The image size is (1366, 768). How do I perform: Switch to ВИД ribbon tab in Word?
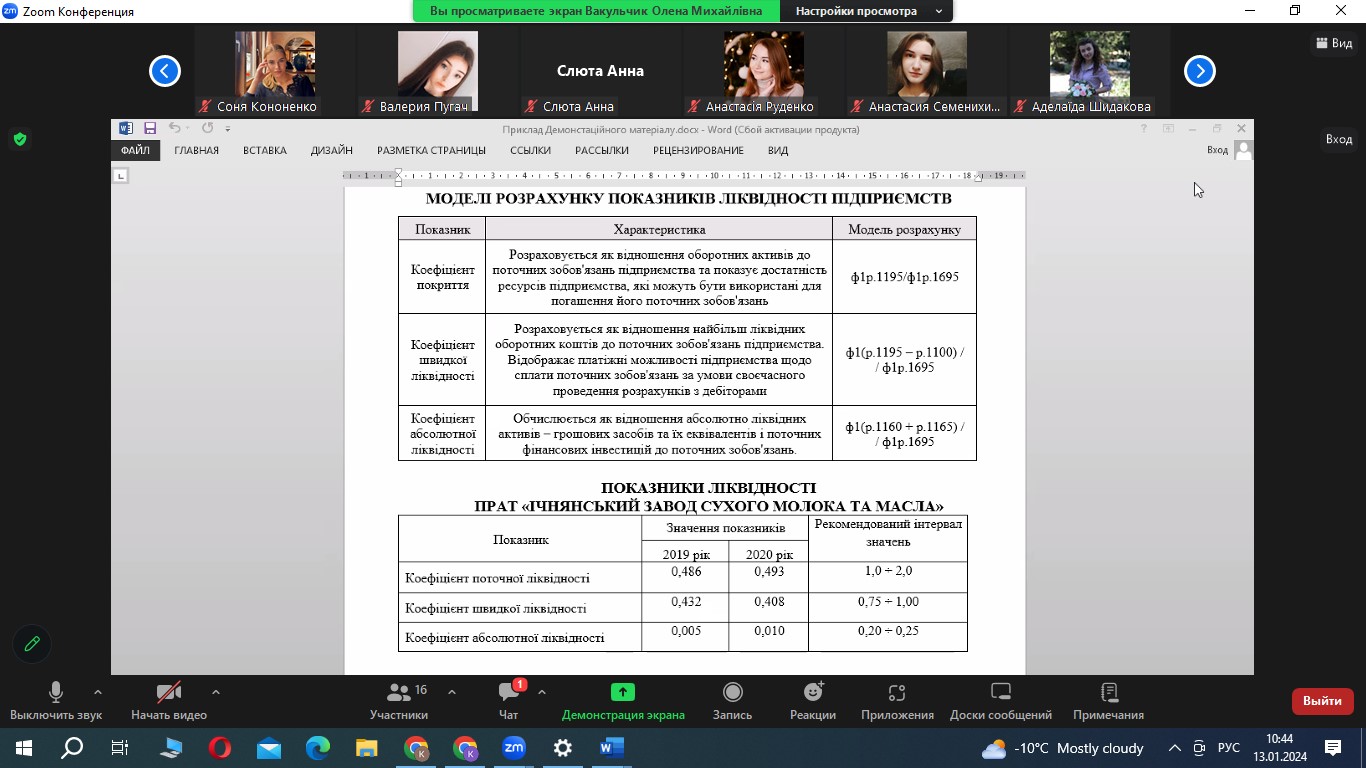[778, 150]
